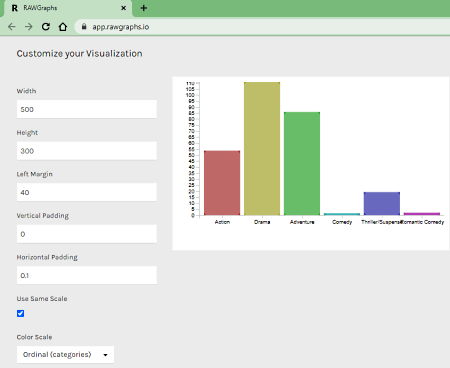Screen dimensions: 450x368
Task: Open a new tab with plus icon
Action: coord(144,8)
